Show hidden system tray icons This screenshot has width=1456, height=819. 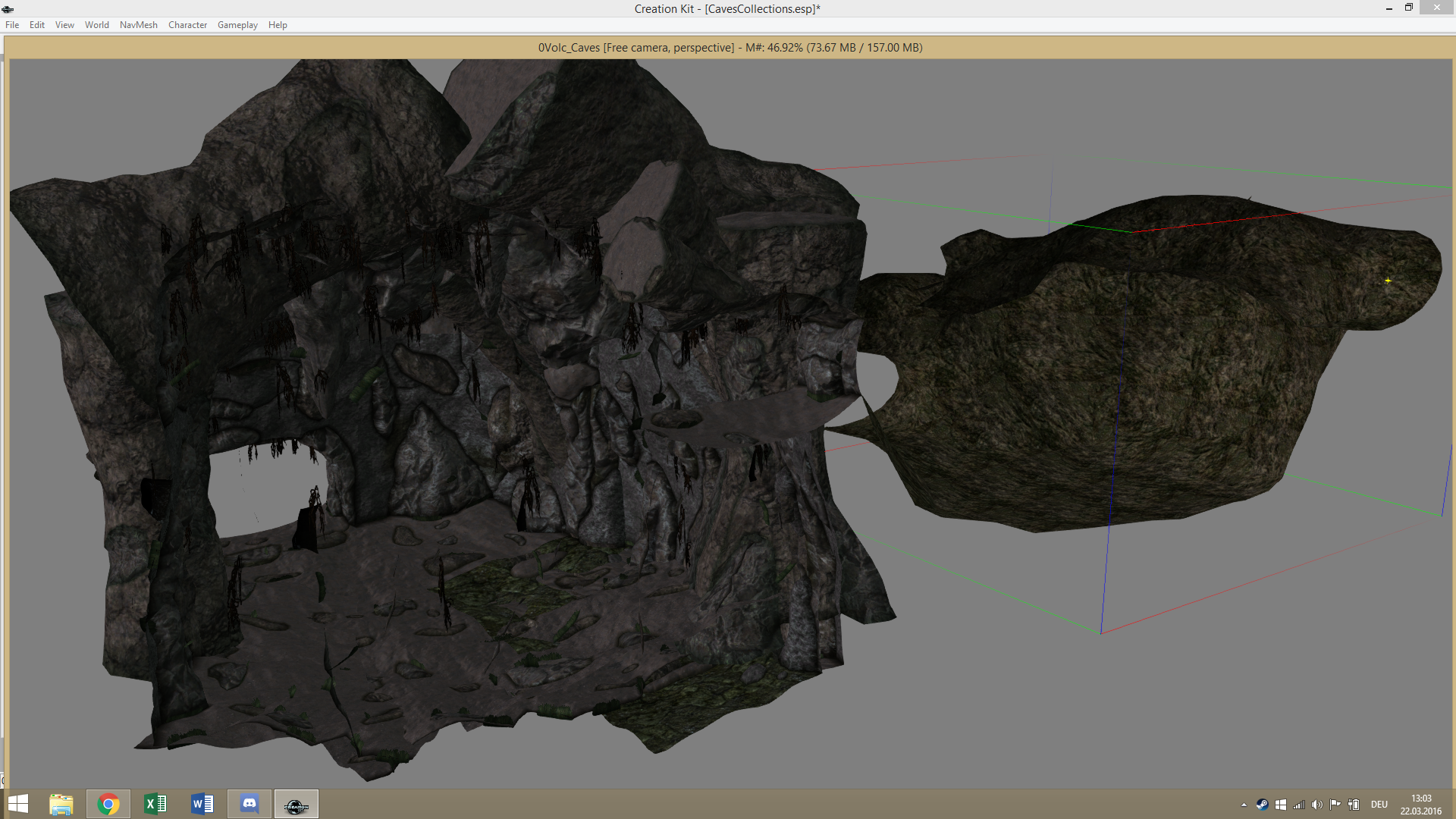pyautogui.click(x=1244, y=805)
